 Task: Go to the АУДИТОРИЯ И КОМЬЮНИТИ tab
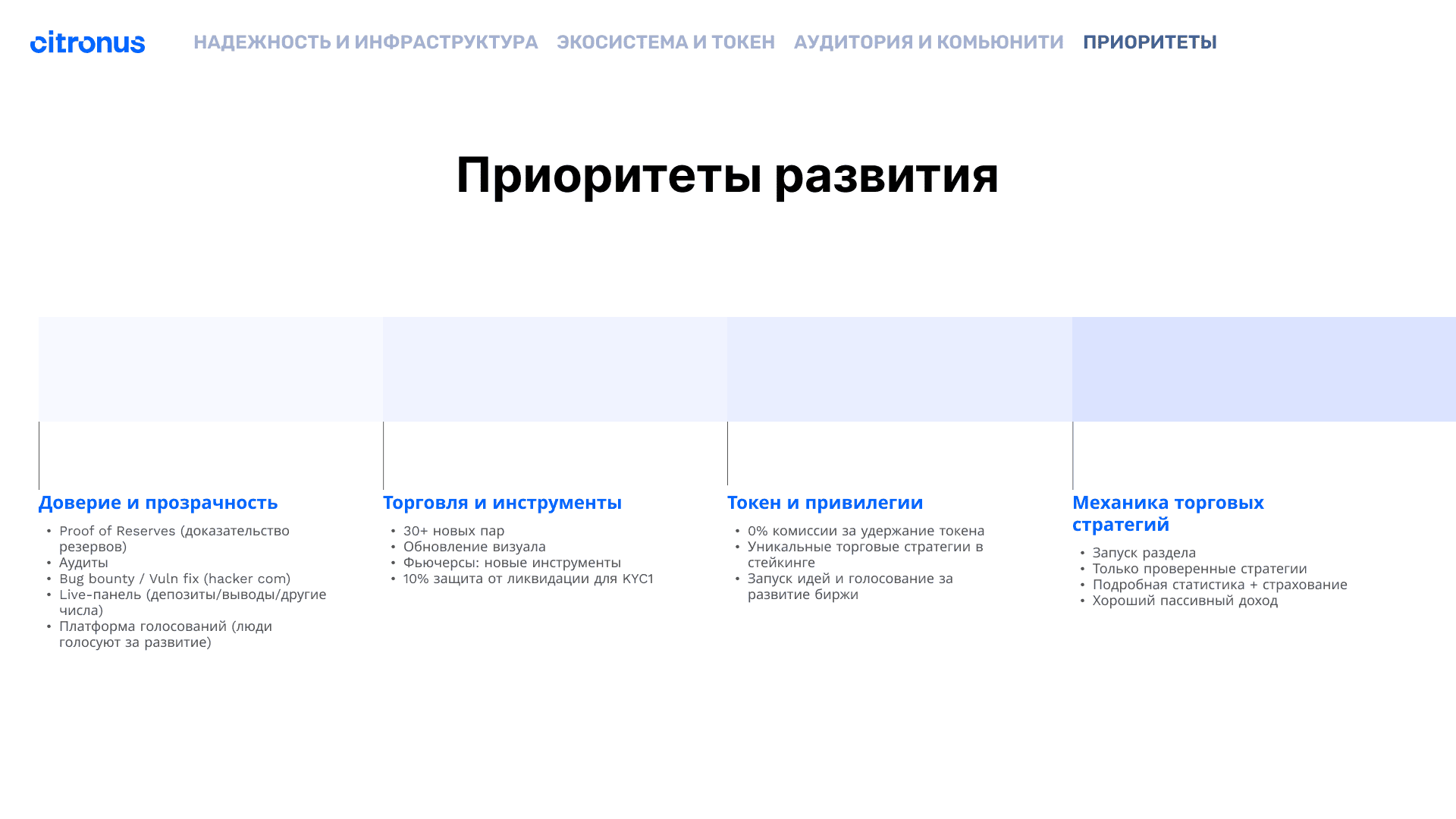[928, 42]
